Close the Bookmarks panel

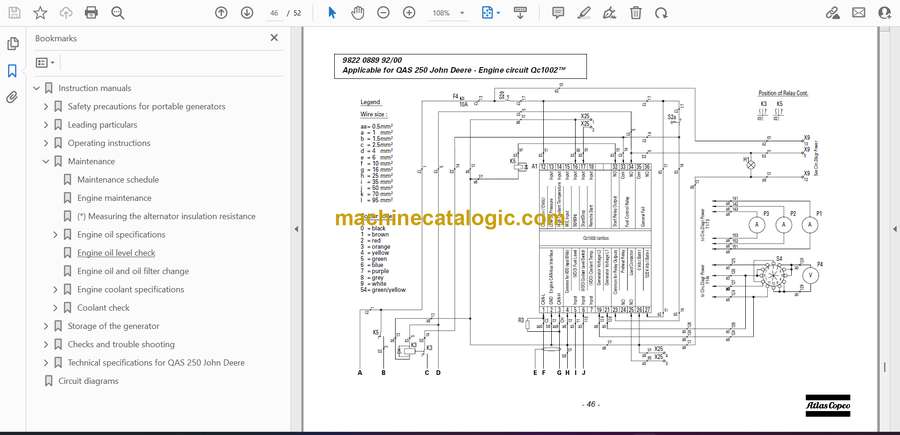click(274, 38)
